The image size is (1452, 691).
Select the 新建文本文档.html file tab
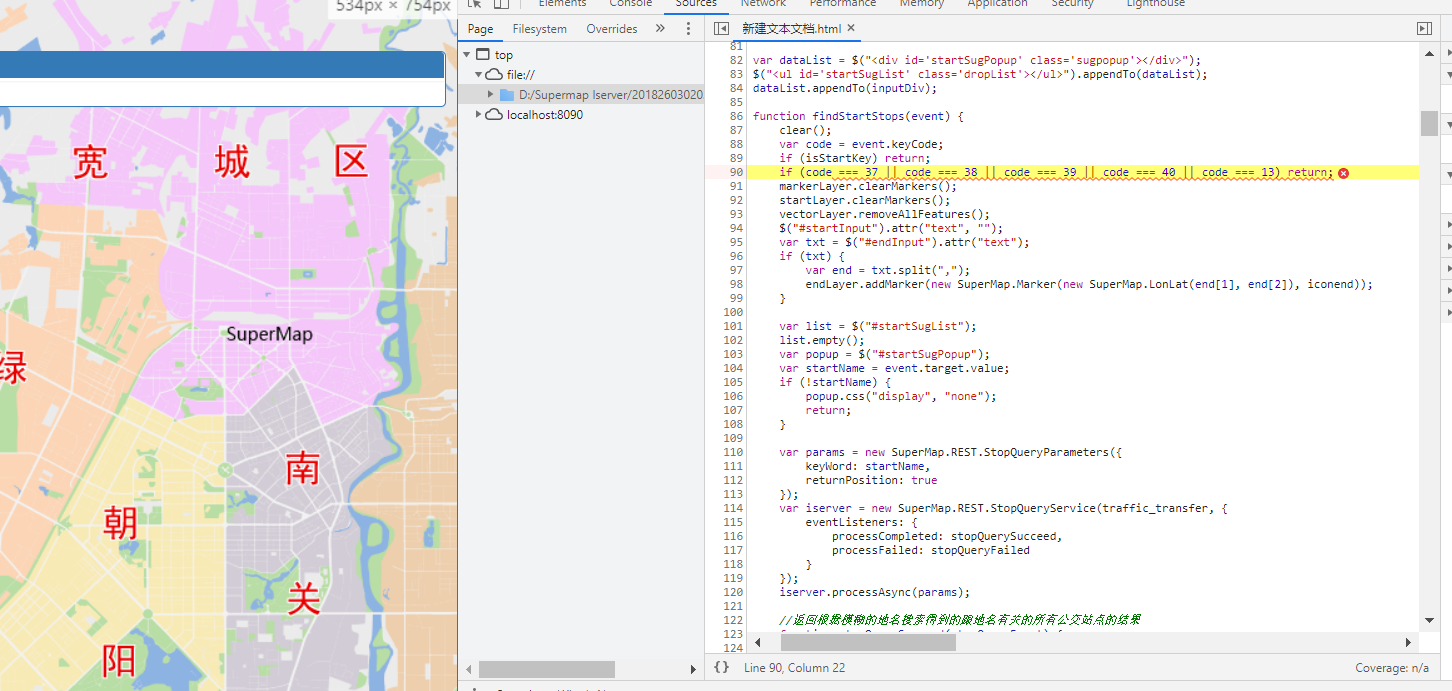tap(791, 29)
